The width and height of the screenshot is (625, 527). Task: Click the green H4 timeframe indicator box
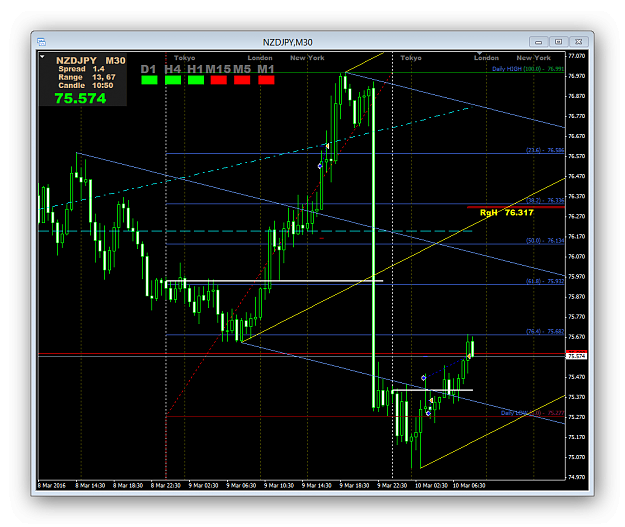pos(173,80)
